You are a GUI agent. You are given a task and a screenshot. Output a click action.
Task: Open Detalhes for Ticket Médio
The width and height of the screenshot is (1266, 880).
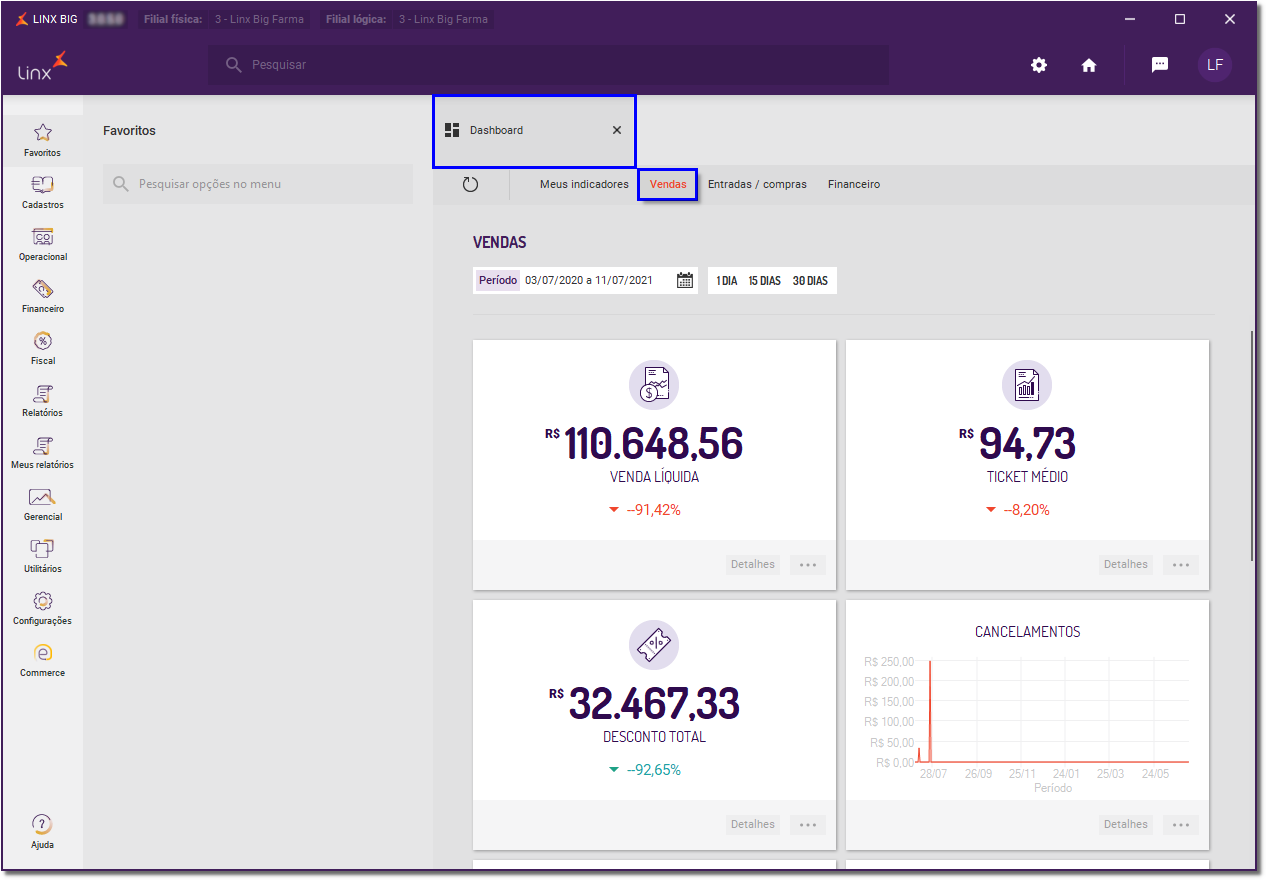tap(1126, 565)
